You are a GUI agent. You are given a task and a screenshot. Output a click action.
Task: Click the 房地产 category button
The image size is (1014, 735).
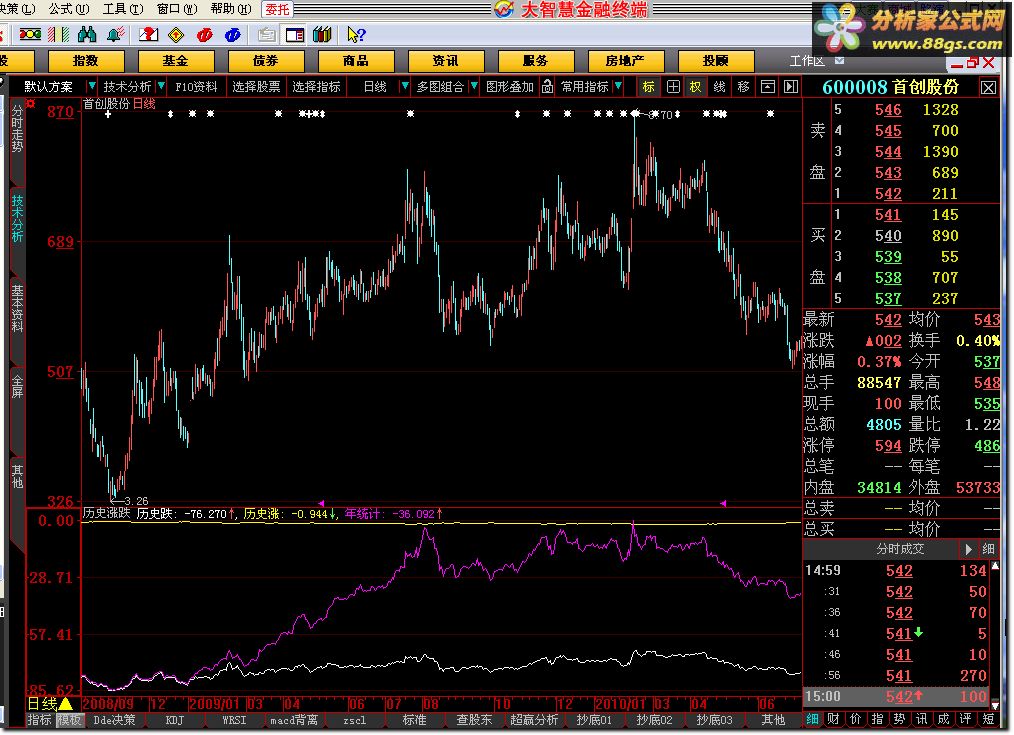tap(625, 61)
